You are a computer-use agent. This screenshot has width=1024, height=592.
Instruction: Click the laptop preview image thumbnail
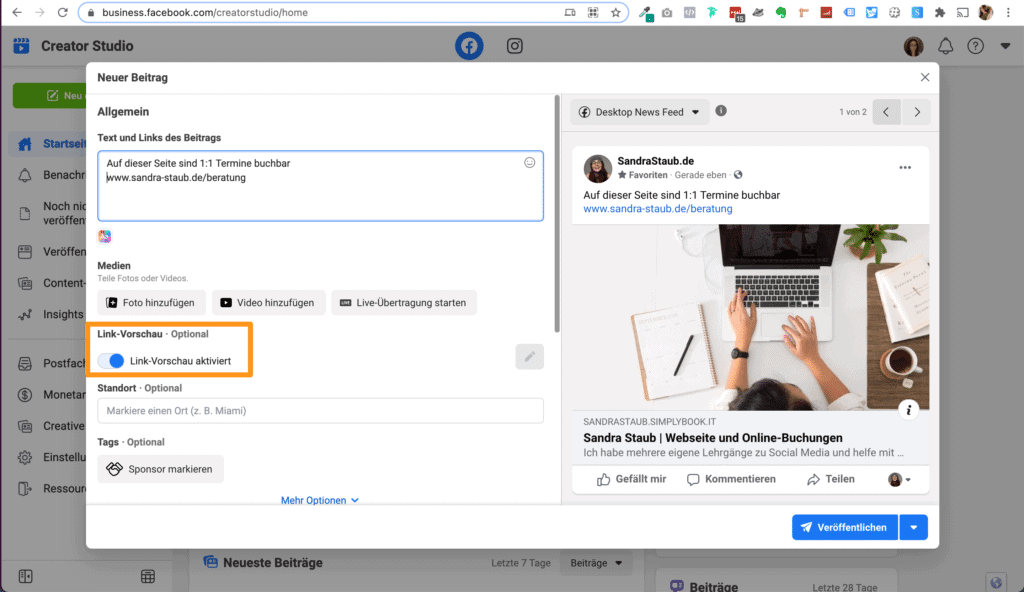(x=750, y=318)
